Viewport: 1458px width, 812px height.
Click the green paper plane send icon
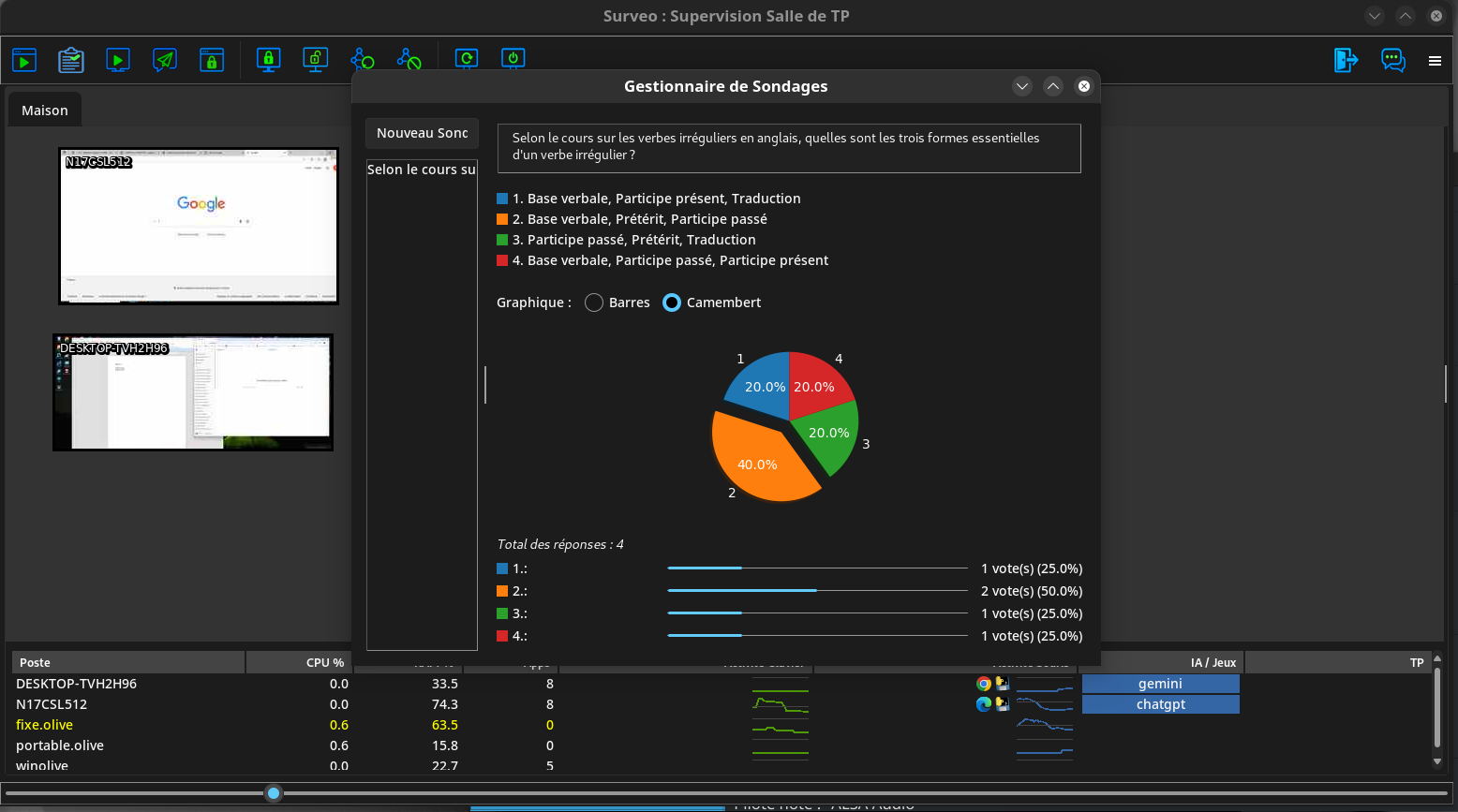[165, 61]
